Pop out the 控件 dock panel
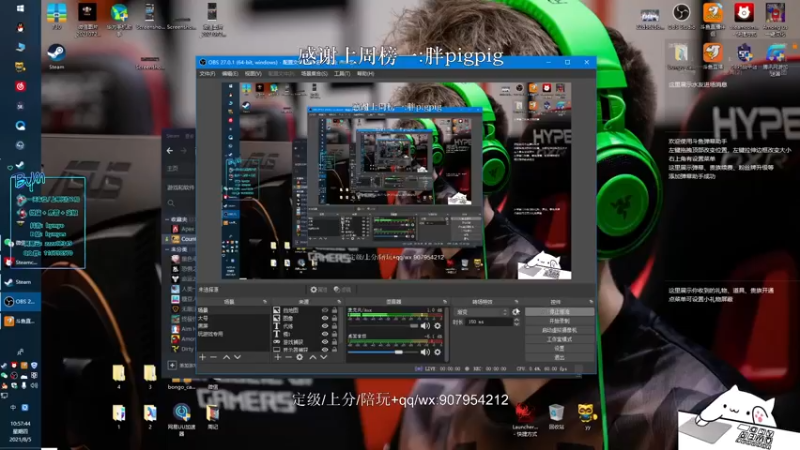Screen dimensions: 800x450 (591, 302)
